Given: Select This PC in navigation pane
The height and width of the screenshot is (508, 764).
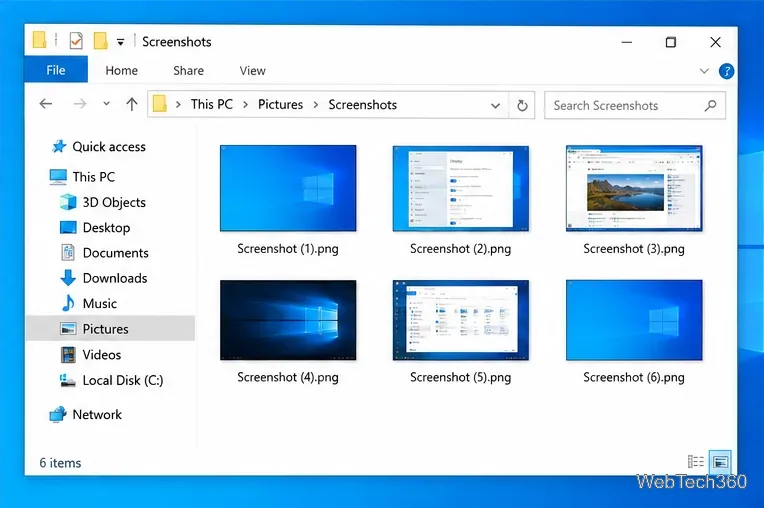Looking at the screenshot, I should (82, 177).
